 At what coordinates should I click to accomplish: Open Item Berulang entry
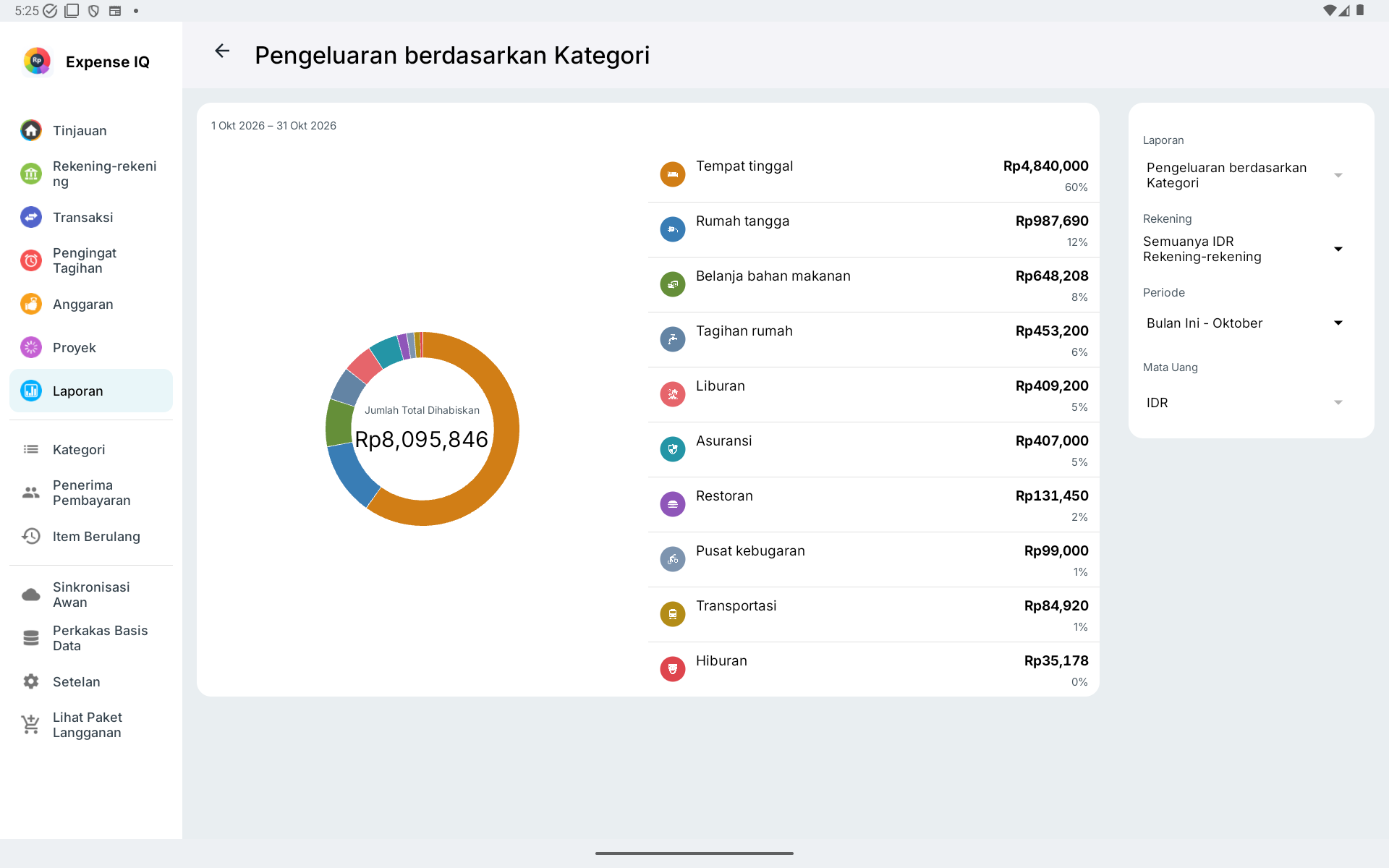click(91, 536)
